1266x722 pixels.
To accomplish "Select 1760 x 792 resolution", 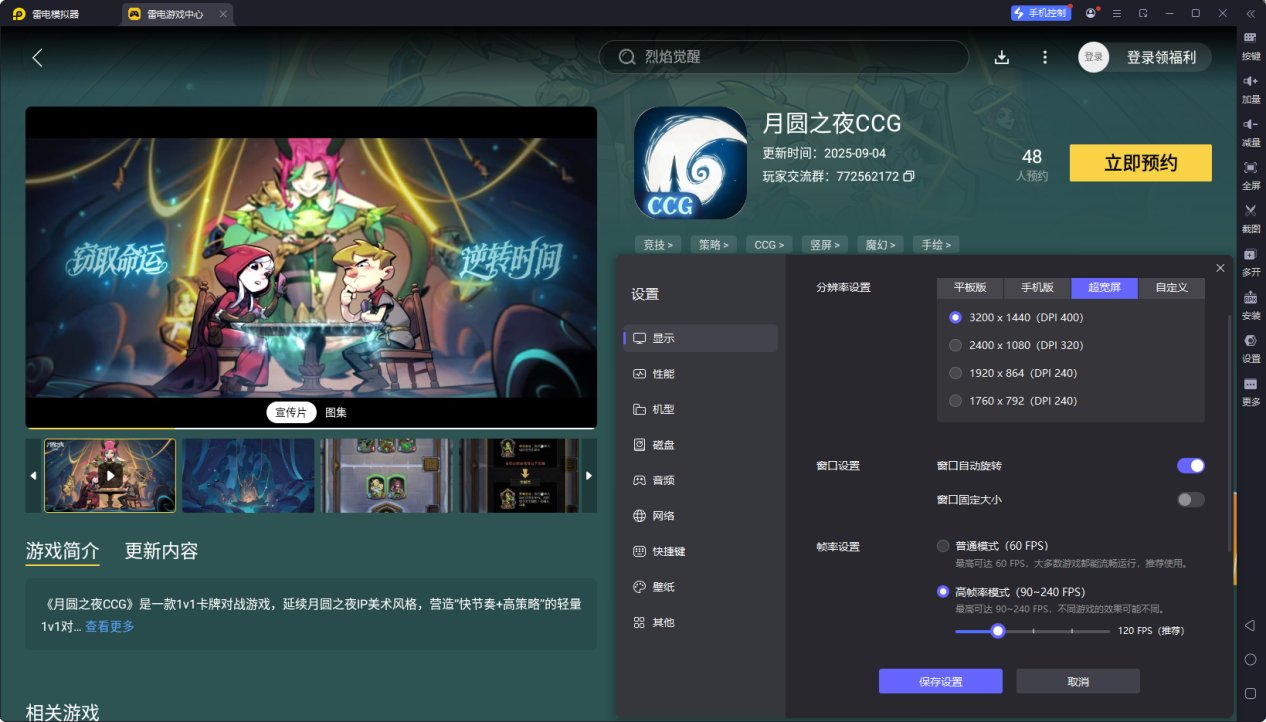I will coord(956,401).
